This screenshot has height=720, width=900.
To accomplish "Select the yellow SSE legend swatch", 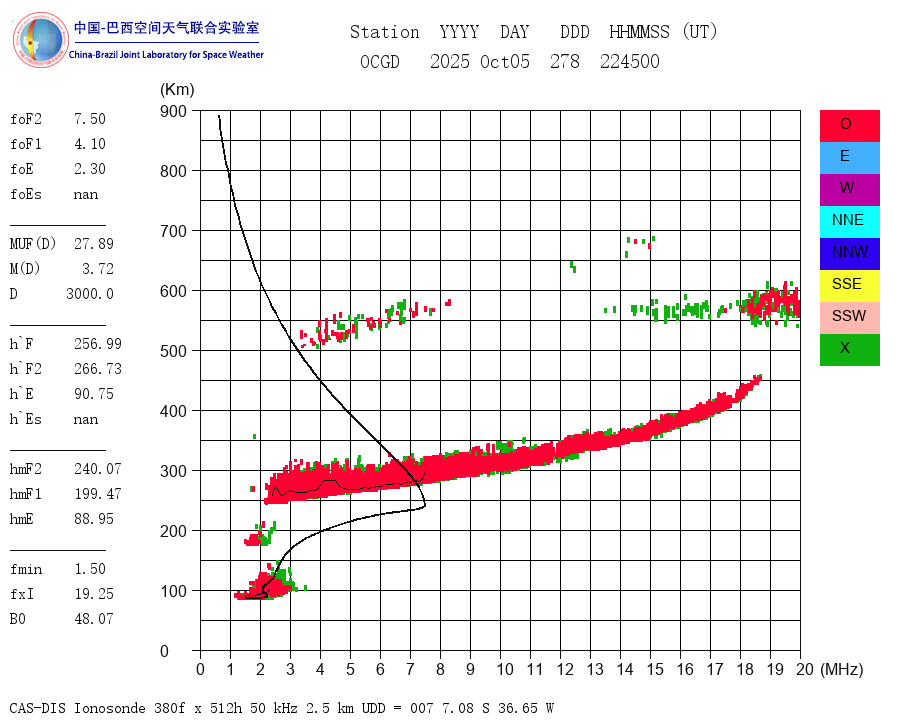I will pyautogui.click(x=849, y=286).
